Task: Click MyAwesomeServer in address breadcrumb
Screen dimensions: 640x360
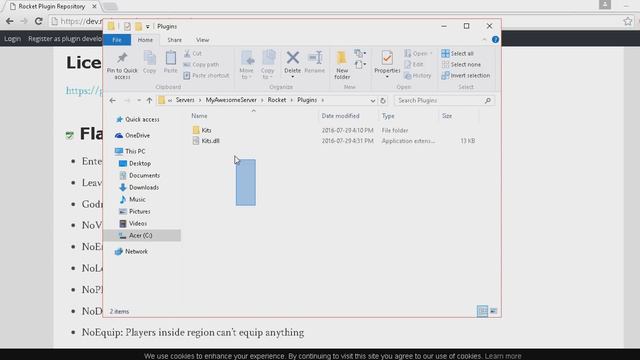Action: tap(231, 100)
